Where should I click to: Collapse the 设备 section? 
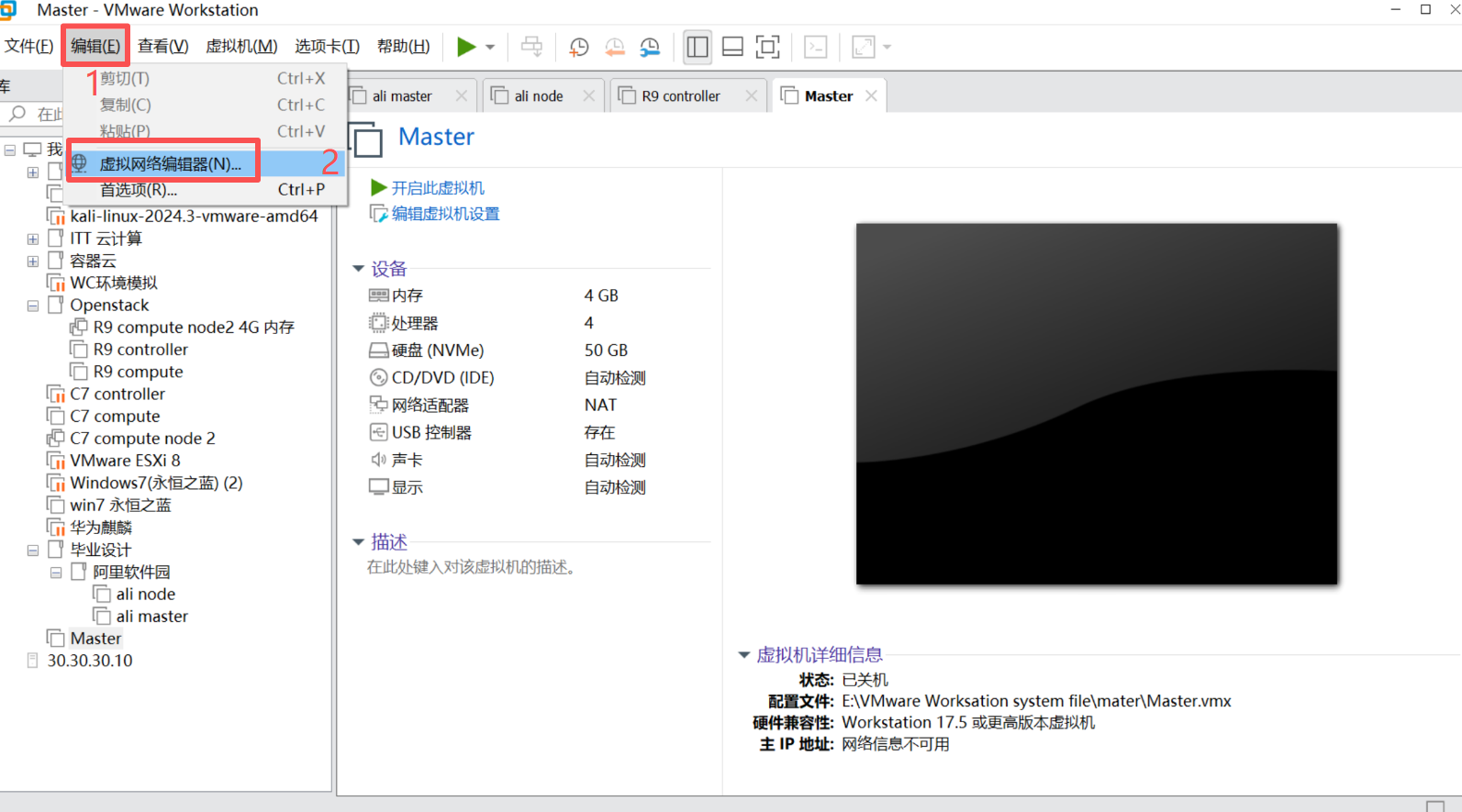point(359,269)
